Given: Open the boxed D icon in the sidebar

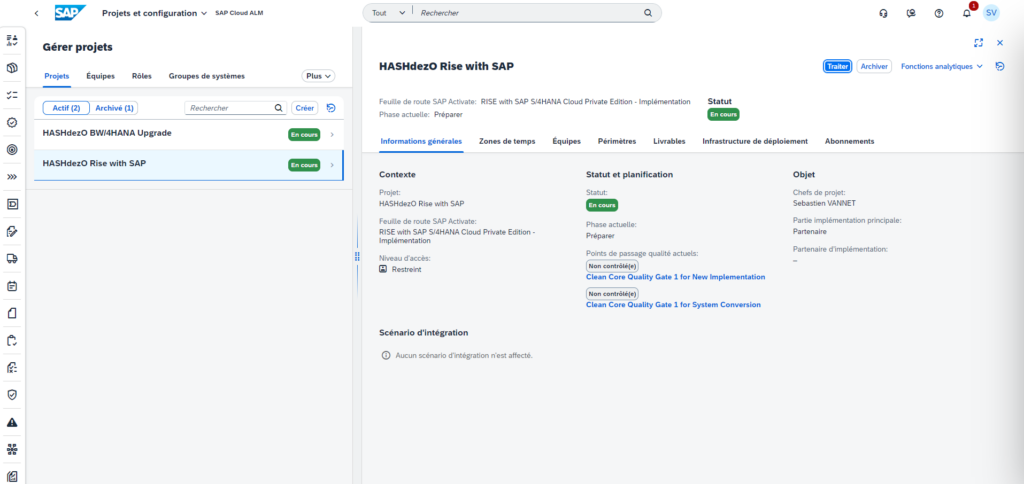Looking at the screenshot, I should 12,204.
